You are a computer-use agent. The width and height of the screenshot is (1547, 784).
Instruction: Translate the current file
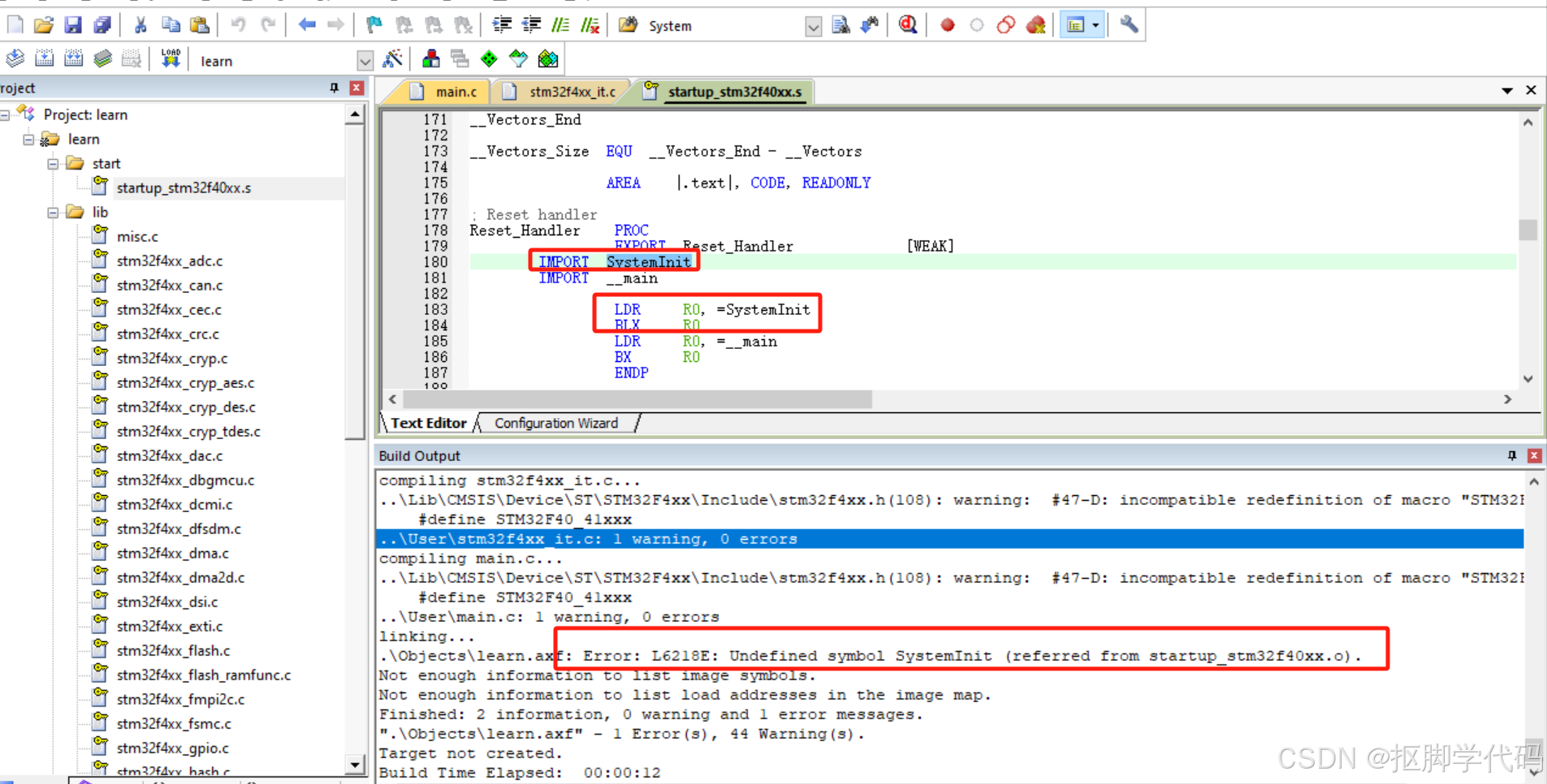click(x=15, y=59)
